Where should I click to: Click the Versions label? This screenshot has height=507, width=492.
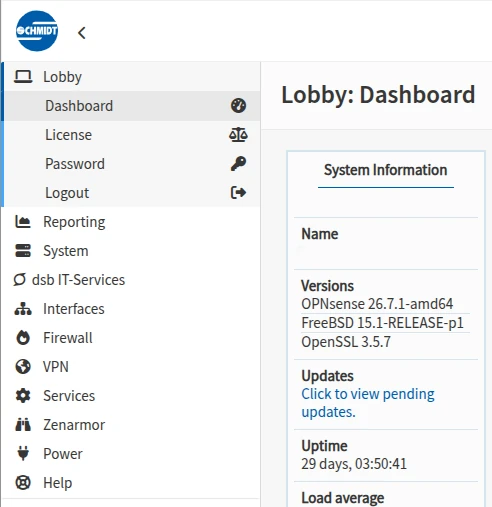(328, 286)
